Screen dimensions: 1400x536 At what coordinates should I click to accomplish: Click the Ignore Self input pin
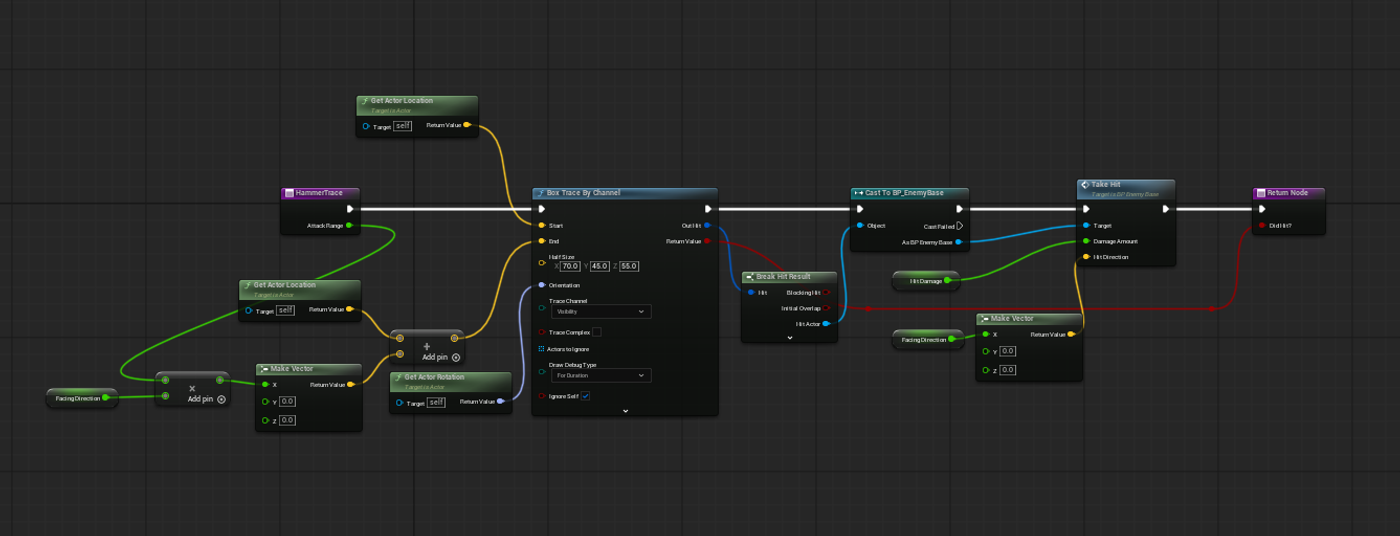click(541, 396)
